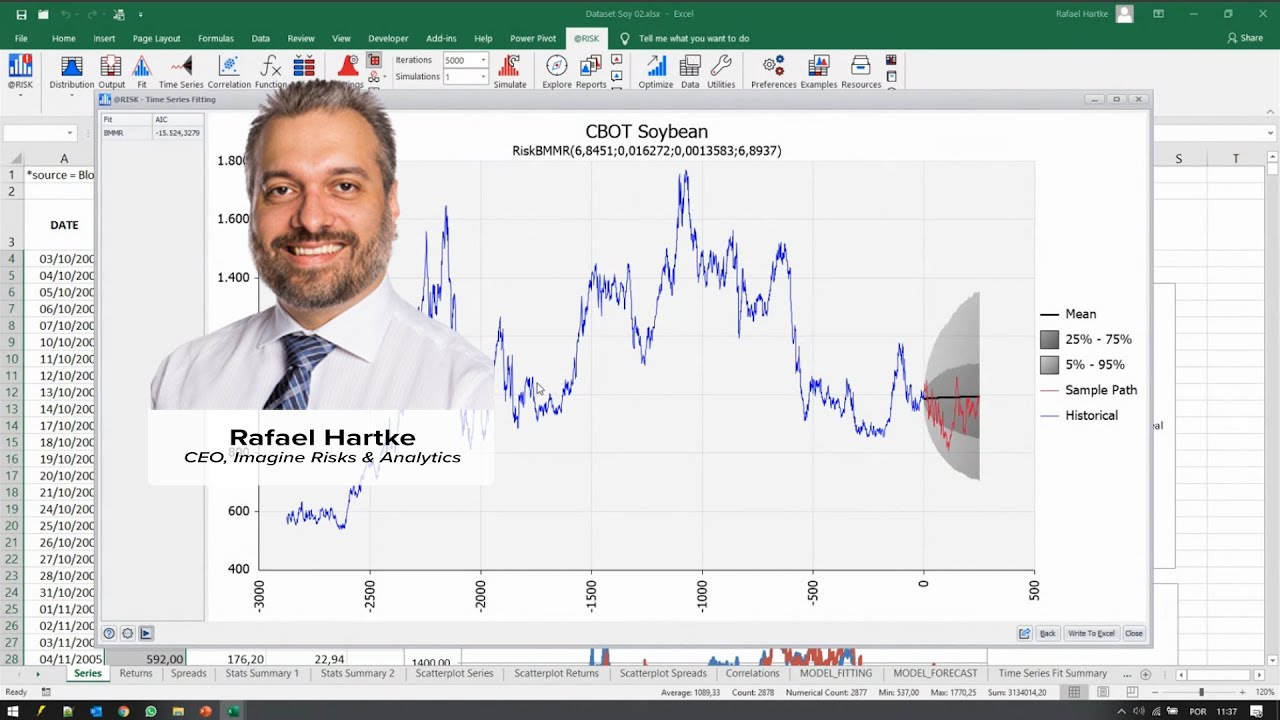The image size is (1280, 720).
Task: Click the Back button in fitting window
Action: [x=1047, y=633]
